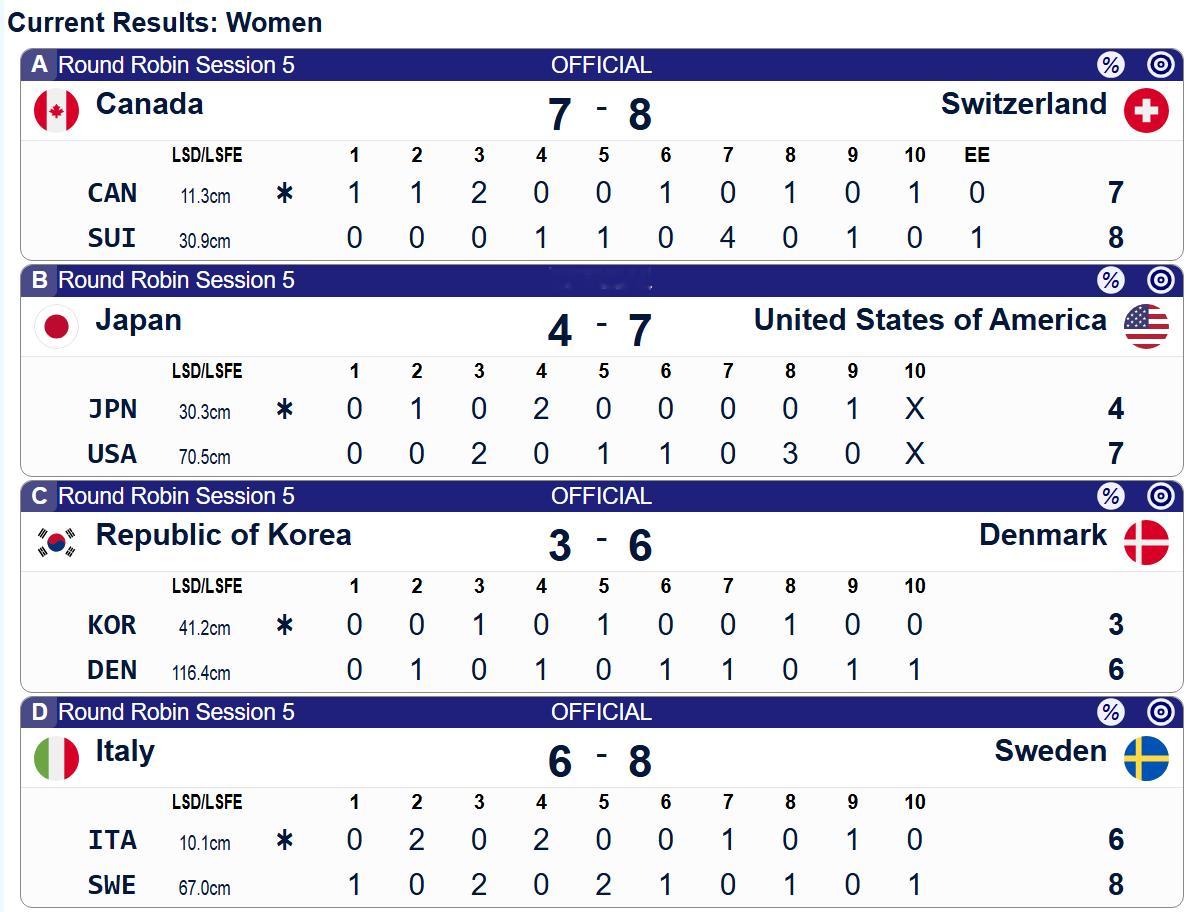The image size is (1203, 912).
Task: Click target shot icon for Sheet A
Action: pos(1160,65)
